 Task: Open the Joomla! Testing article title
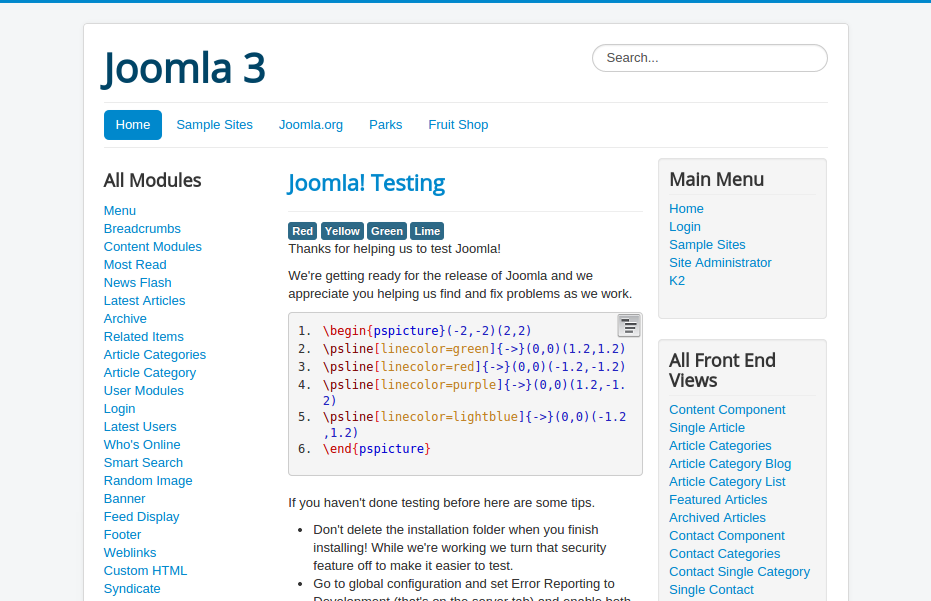366,183
